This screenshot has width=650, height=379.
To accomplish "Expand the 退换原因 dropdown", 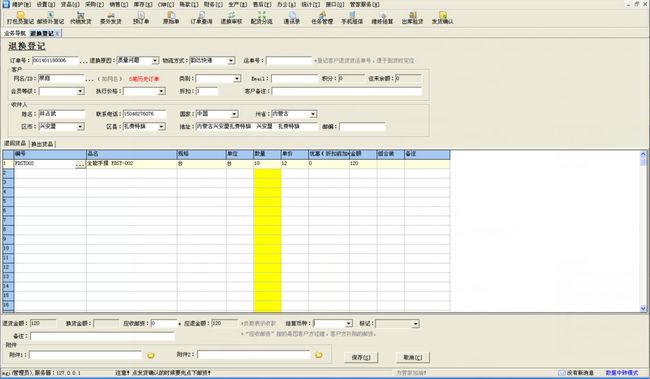I will [155, 61].
